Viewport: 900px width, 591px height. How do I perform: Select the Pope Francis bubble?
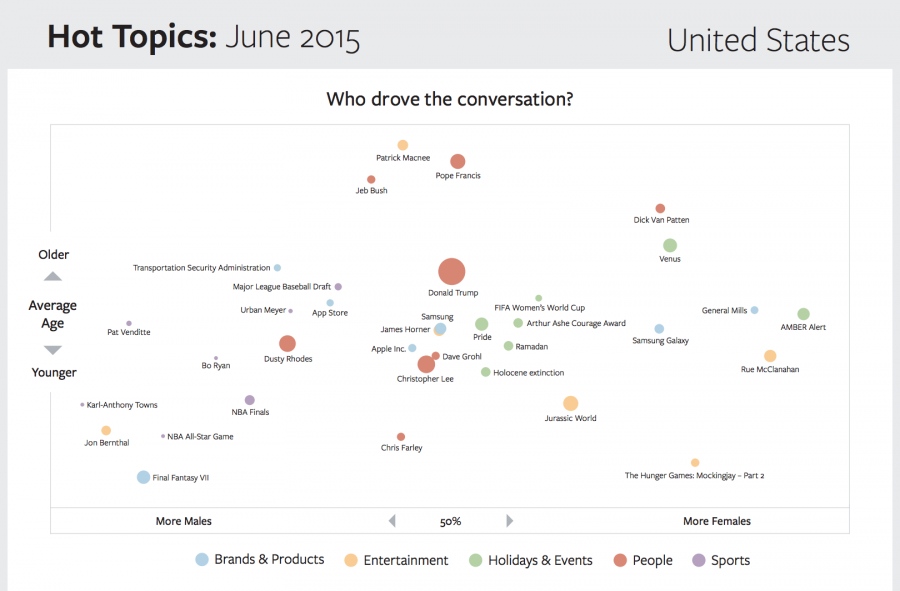point(458,161)
